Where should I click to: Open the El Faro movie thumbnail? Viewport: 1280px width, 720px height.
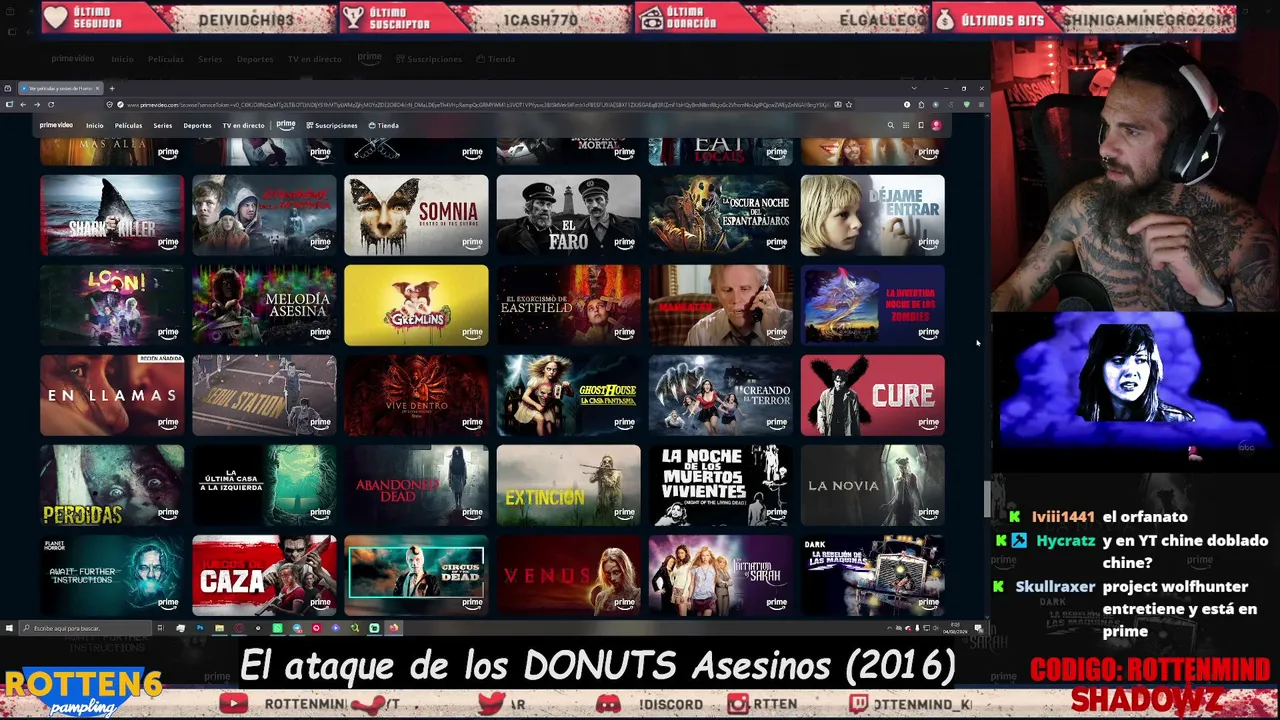pyautogui.click(x=568, y=215)
